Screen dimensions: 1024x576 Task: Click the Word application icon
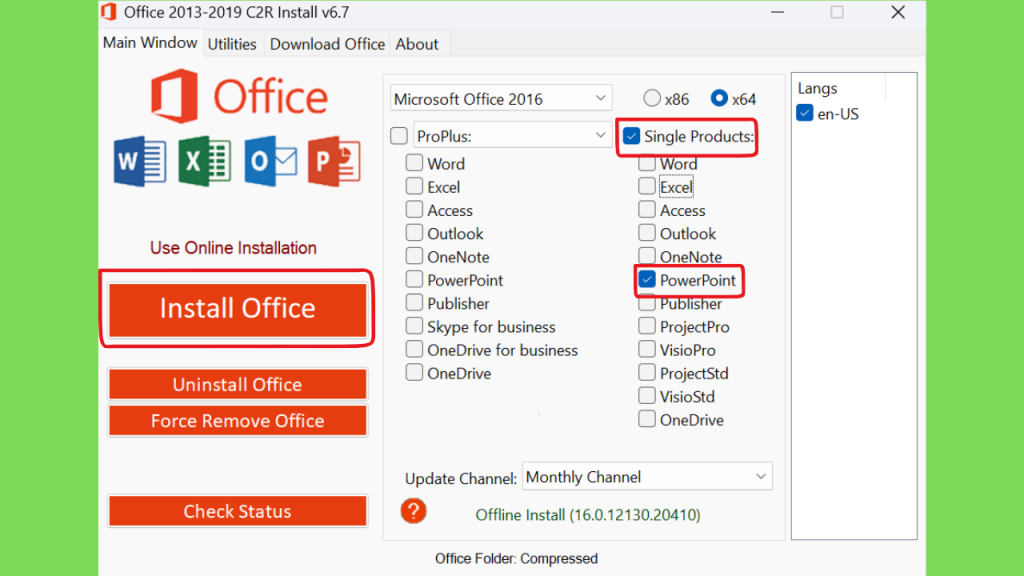(140, 161)
